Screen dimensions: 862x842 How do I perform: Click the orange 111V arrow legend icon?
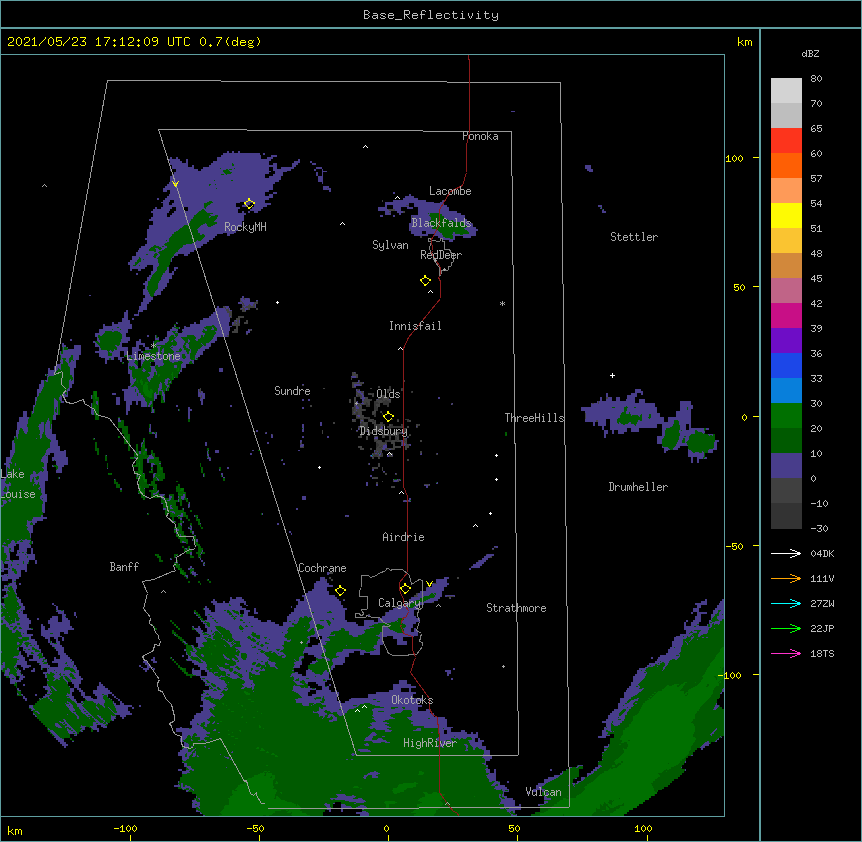[x=786, y=578]
